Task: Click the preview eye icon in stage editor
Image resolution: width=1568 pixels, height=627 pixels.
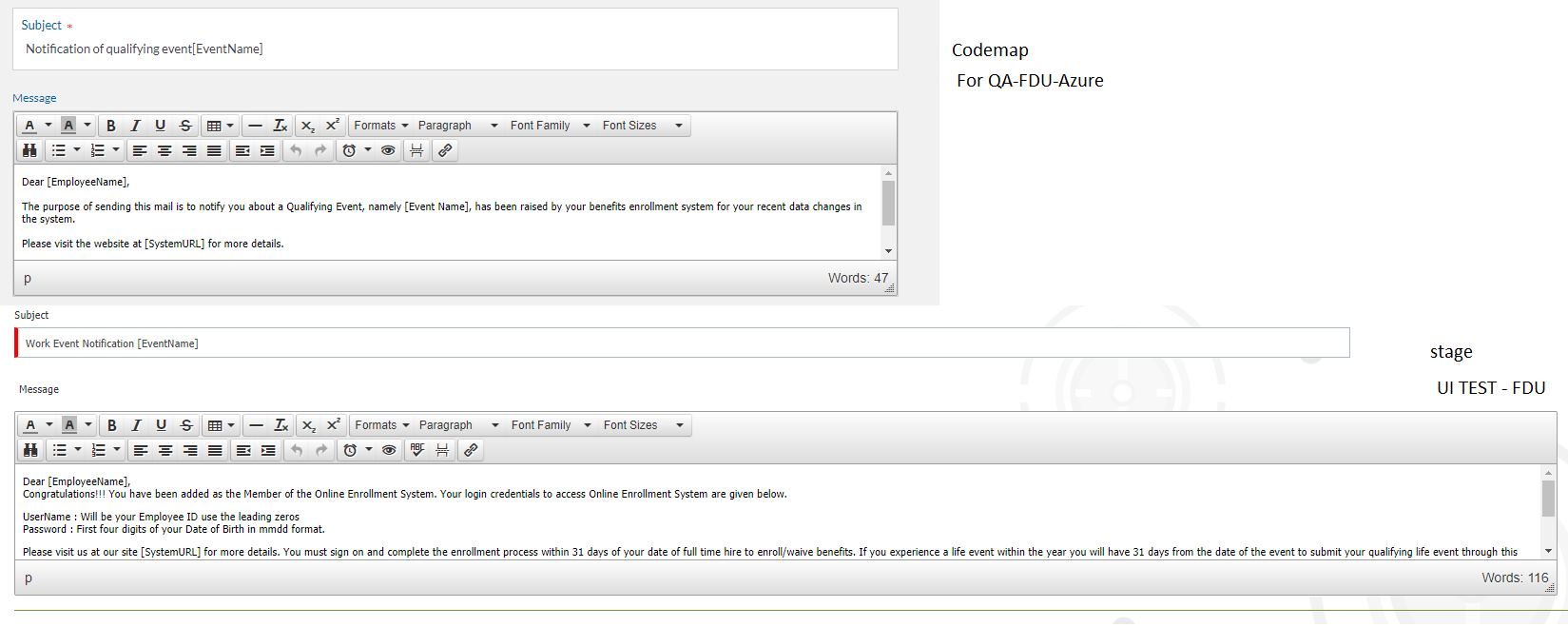Action: point(389,450)
